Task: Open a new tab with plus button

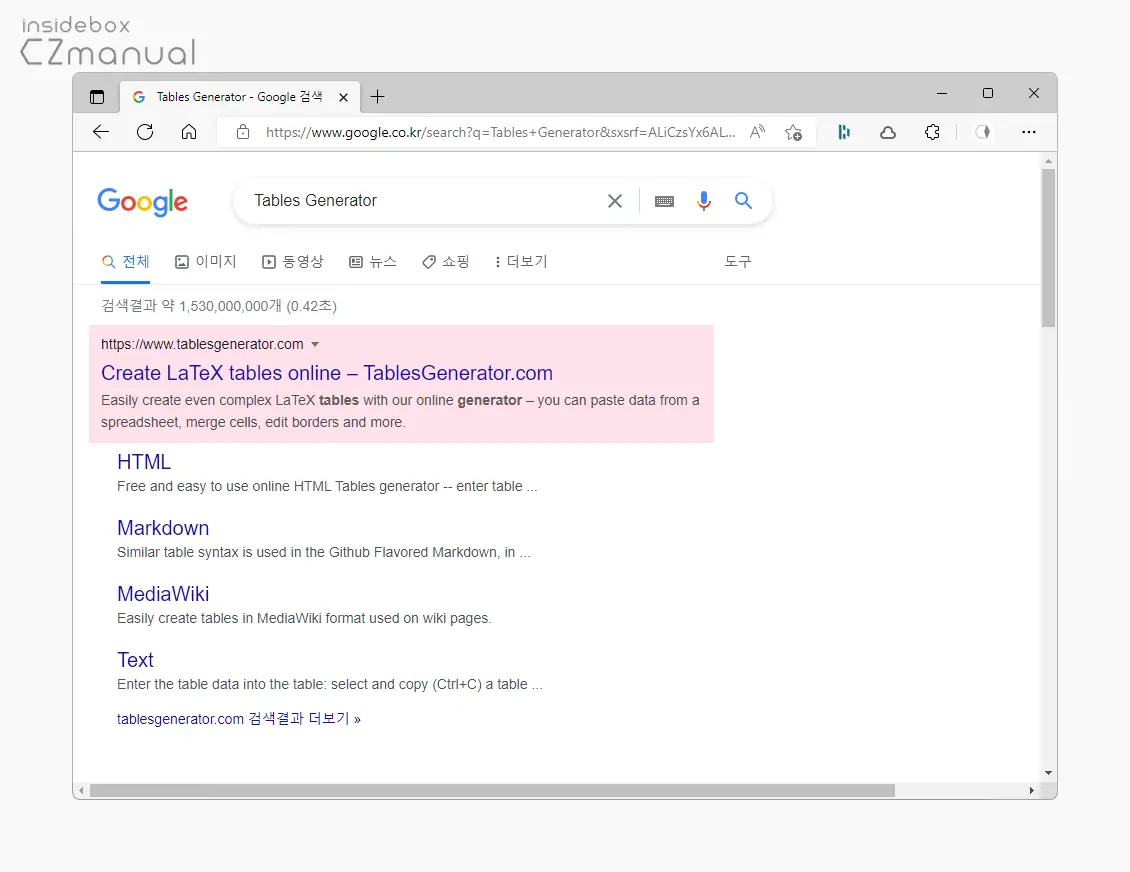Action: (377, 97)
